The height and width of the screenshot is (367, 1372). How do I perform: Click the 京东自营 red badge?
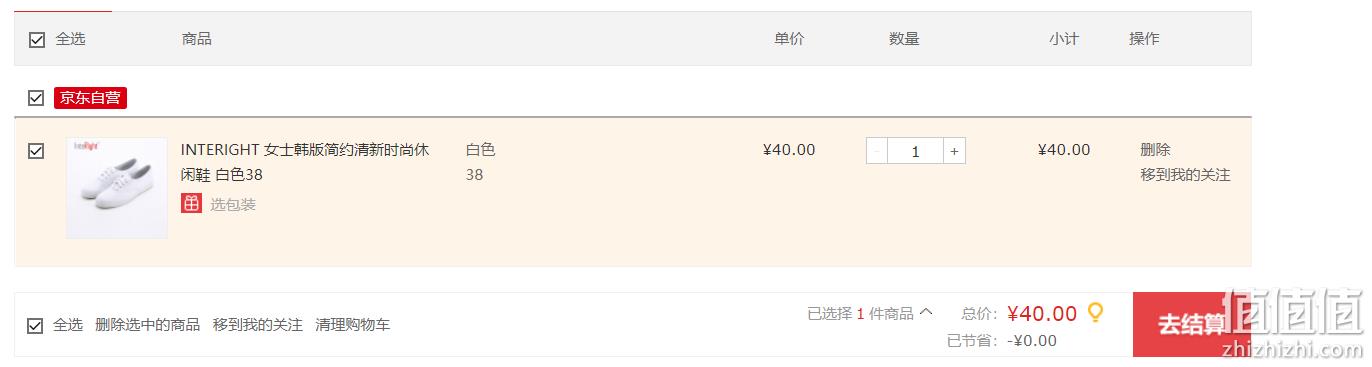tap(90, 98)
